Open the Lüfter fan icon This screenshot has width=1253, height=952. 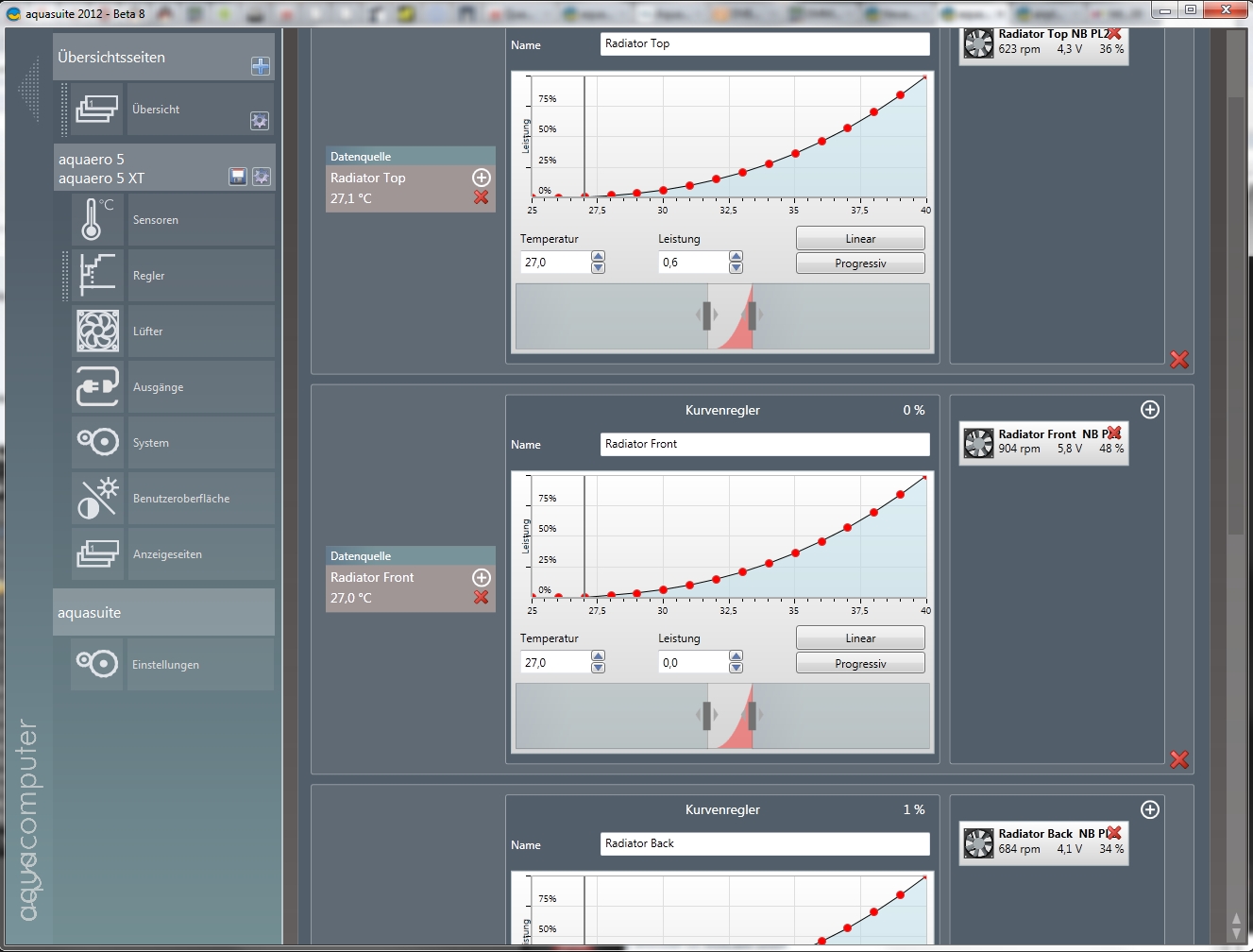tap(97, 331)
